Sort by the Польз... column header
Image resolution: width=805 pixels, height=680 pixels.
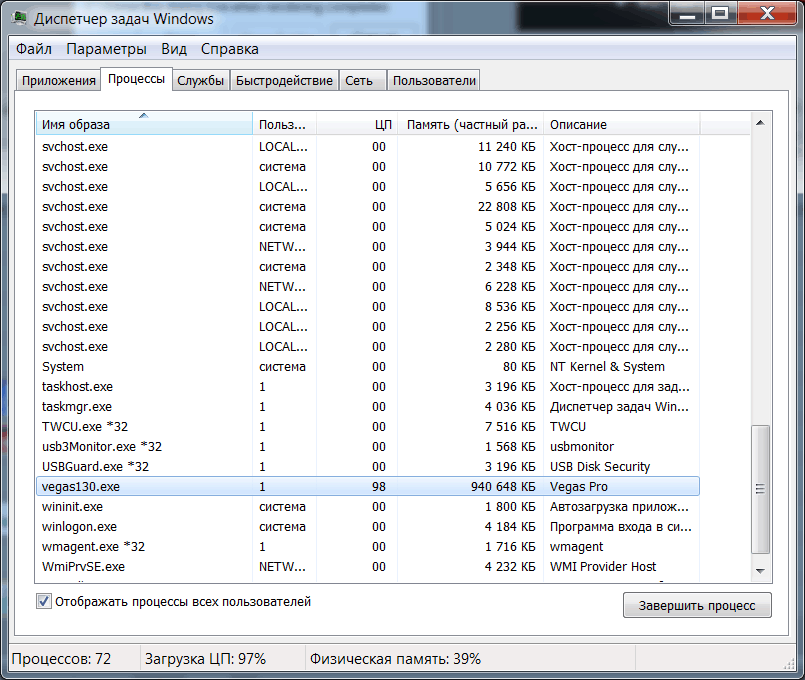tap(284, 124)
